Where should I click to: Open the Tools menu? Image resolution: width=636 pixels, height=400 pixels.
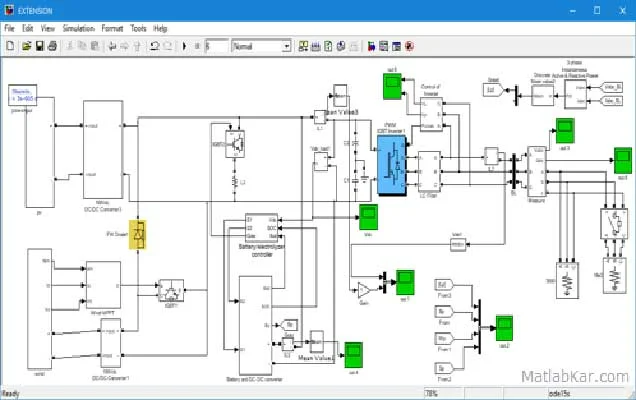[138, 28]
